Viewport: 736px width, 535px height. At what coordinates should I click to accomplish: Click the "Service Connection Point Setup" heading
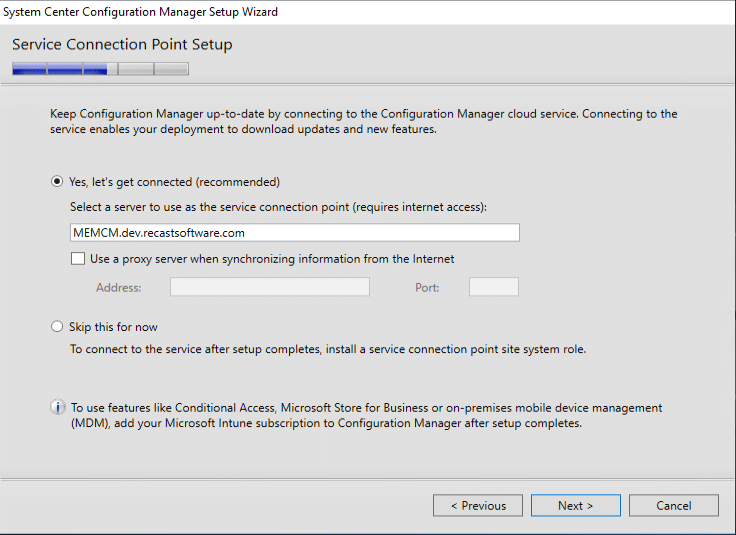(122, 45)
